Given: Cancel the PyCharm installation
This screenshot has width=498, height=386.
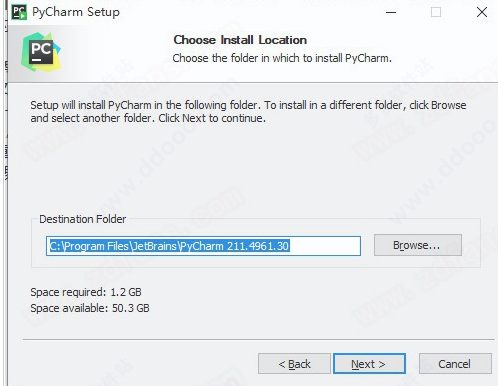Looking at the screenshot, I should (455, 364).
